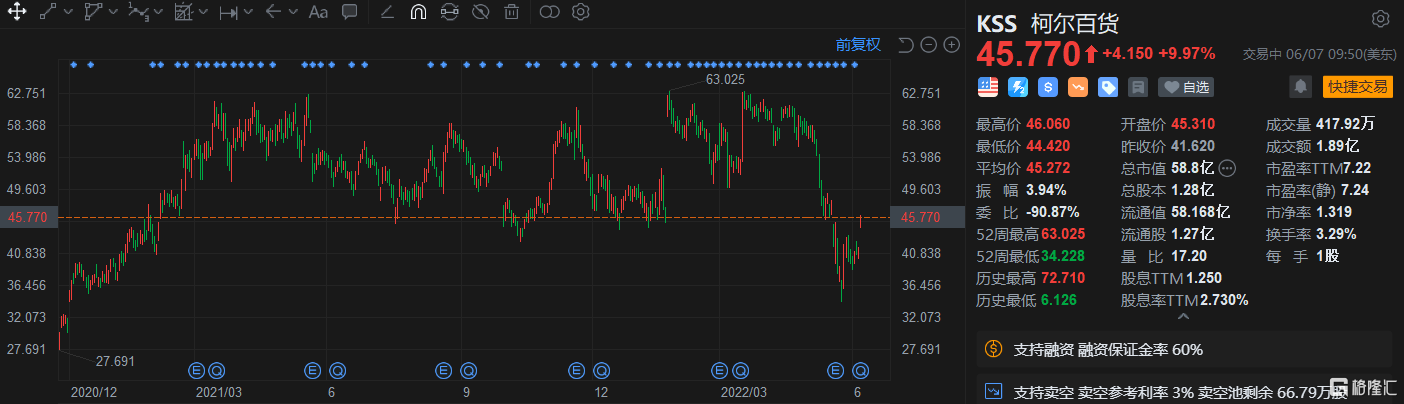Click the 27.691 low label on chart
1404x404 pixels.
(x=115, y=361)
